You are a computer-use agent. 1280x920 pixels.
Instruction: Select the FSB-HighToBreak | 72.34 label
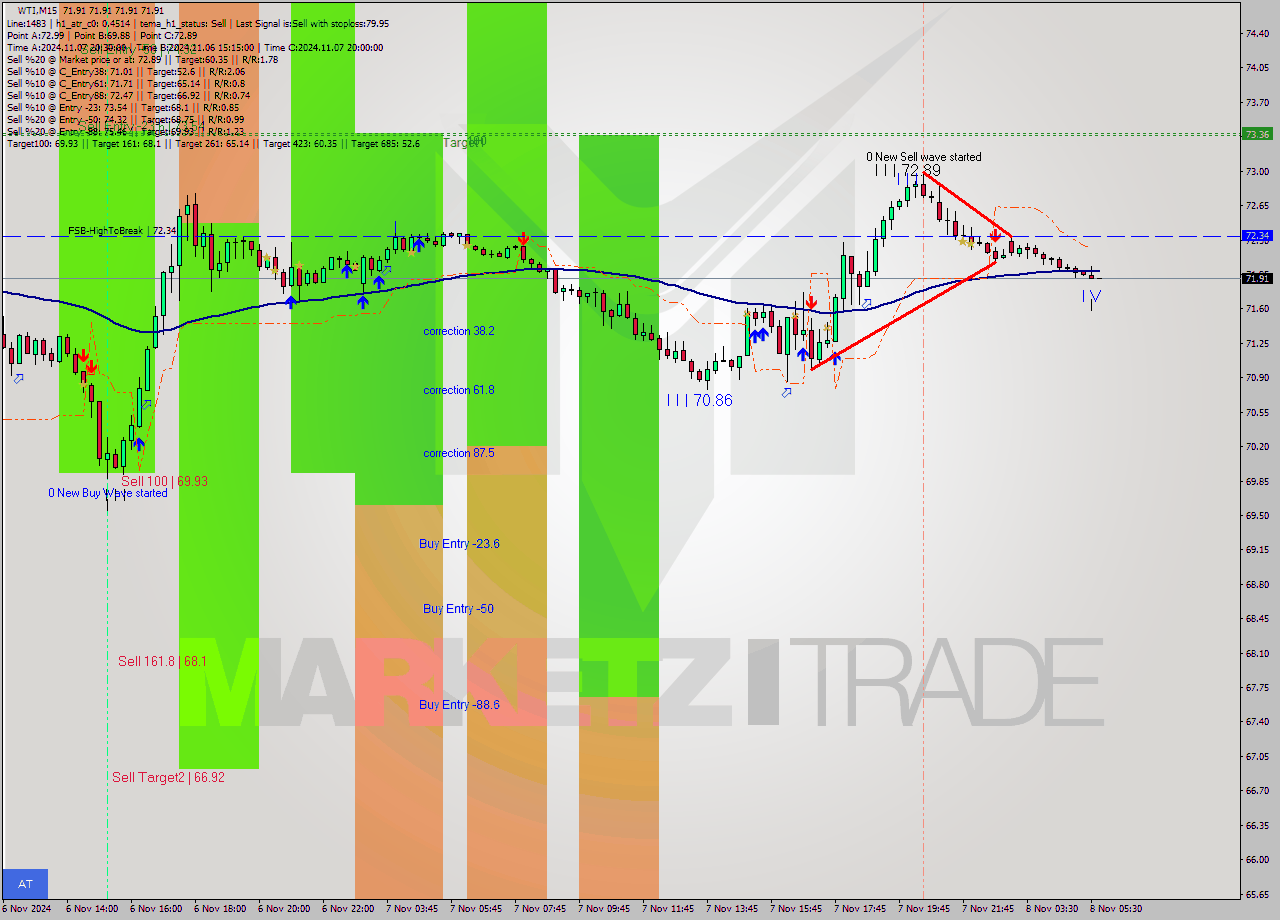pyautogui.click(x=122, y=231)
